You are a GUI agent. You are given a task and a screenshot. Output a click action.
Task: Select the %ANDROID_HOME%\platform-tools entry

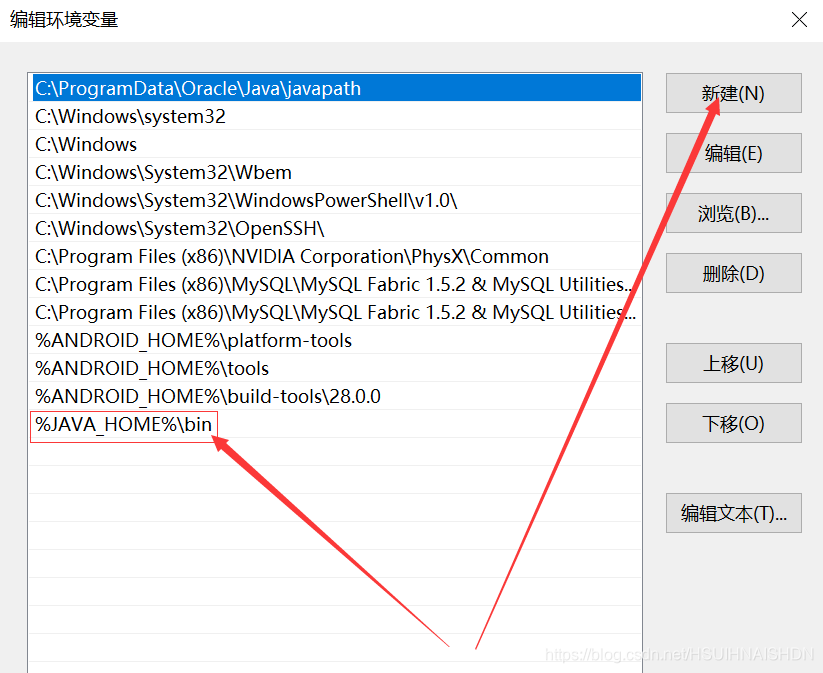coord(335,340)
